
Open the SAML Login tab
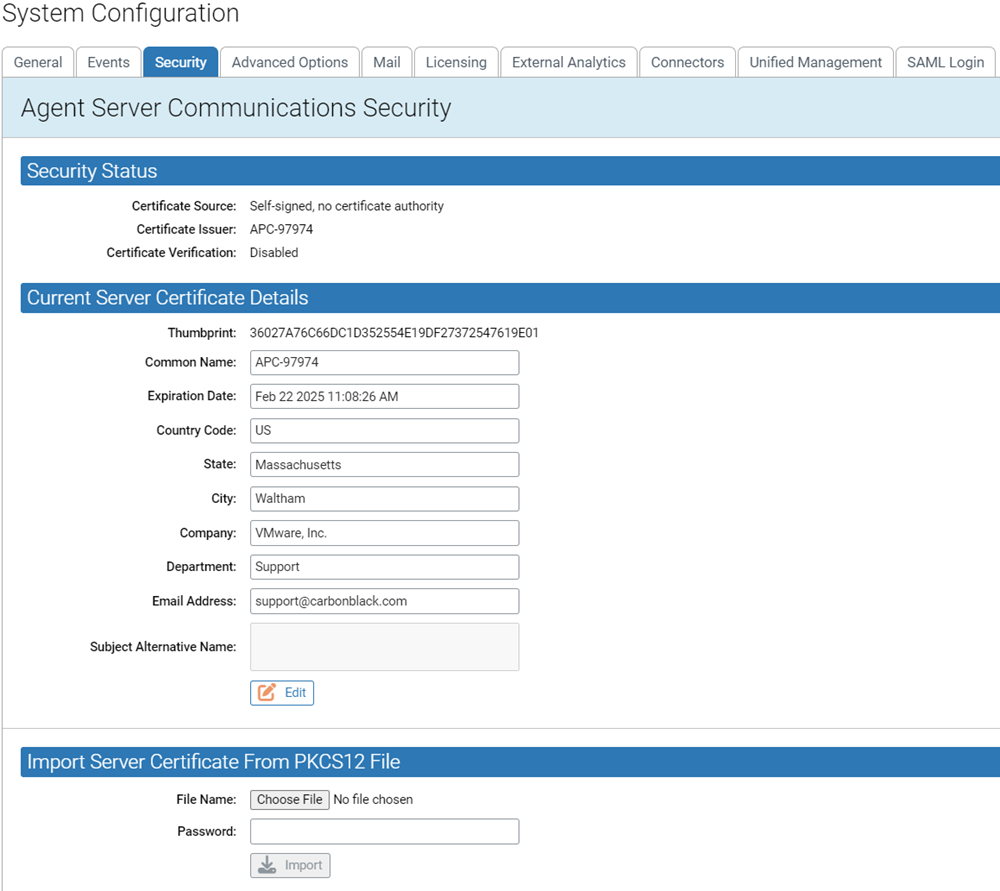coord(944,61)
